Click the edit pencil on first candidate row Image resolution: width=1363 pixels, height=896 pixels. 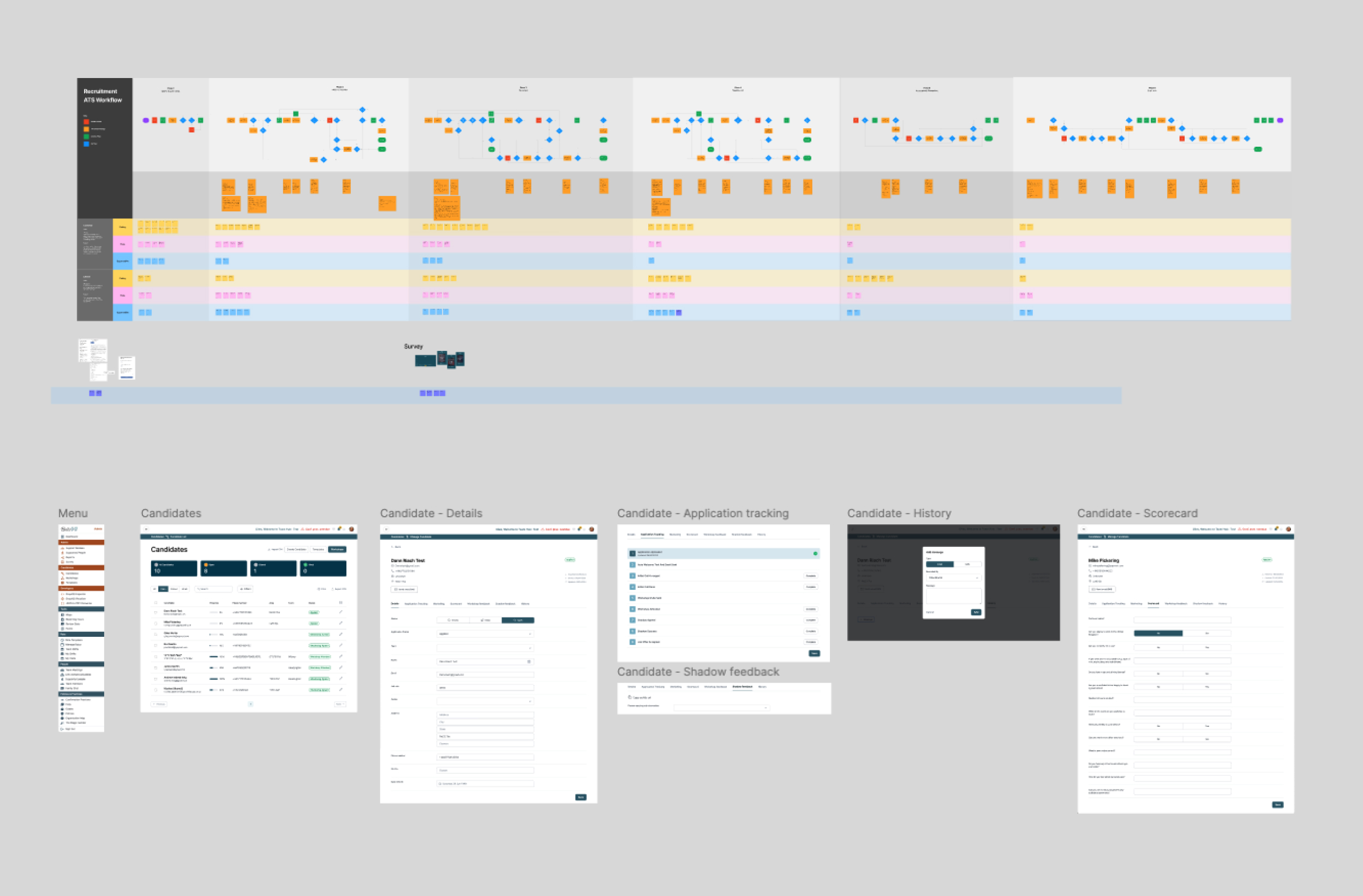340,612
